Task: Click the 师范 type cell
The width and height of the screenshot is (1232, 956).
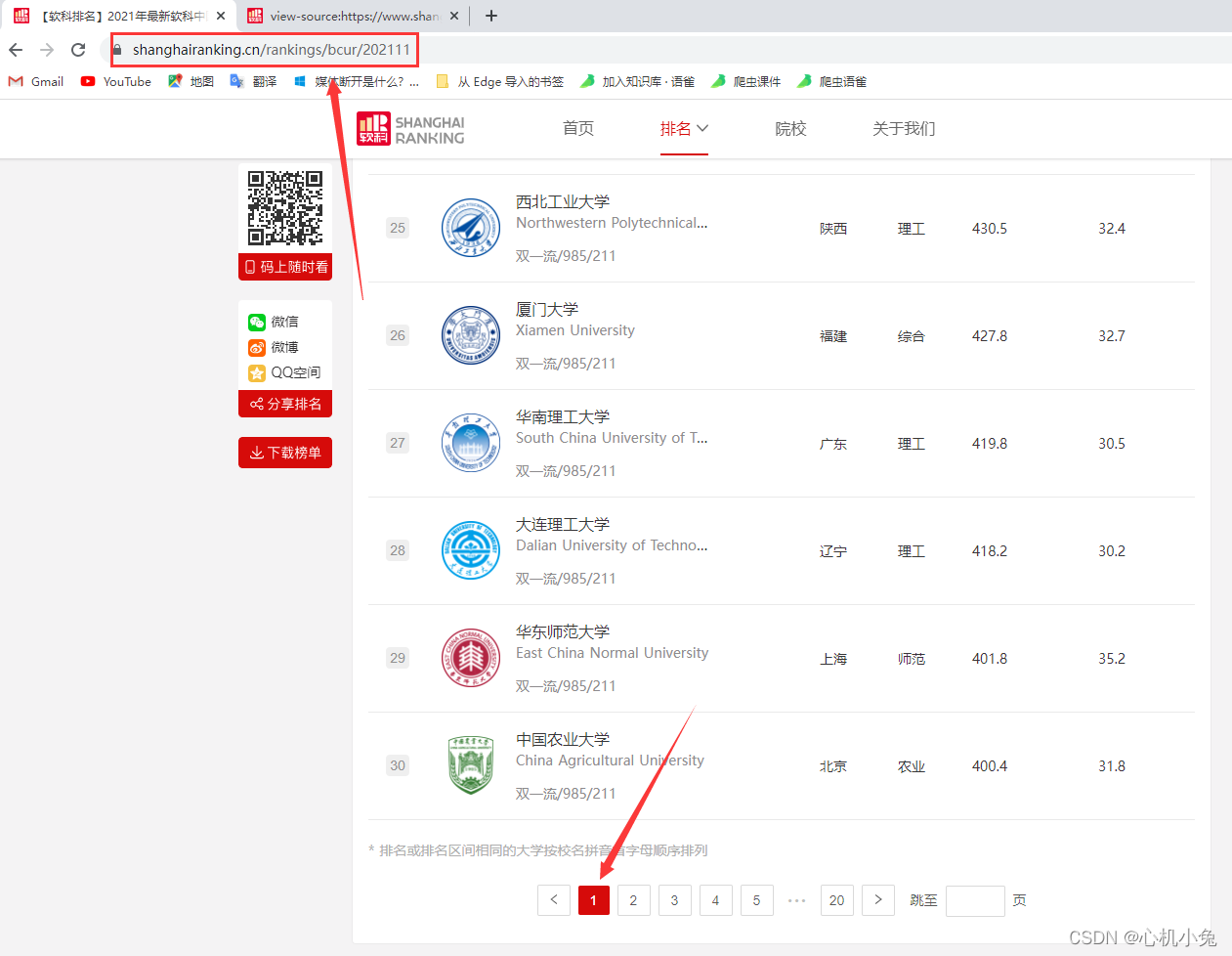Action: point(912,659)
